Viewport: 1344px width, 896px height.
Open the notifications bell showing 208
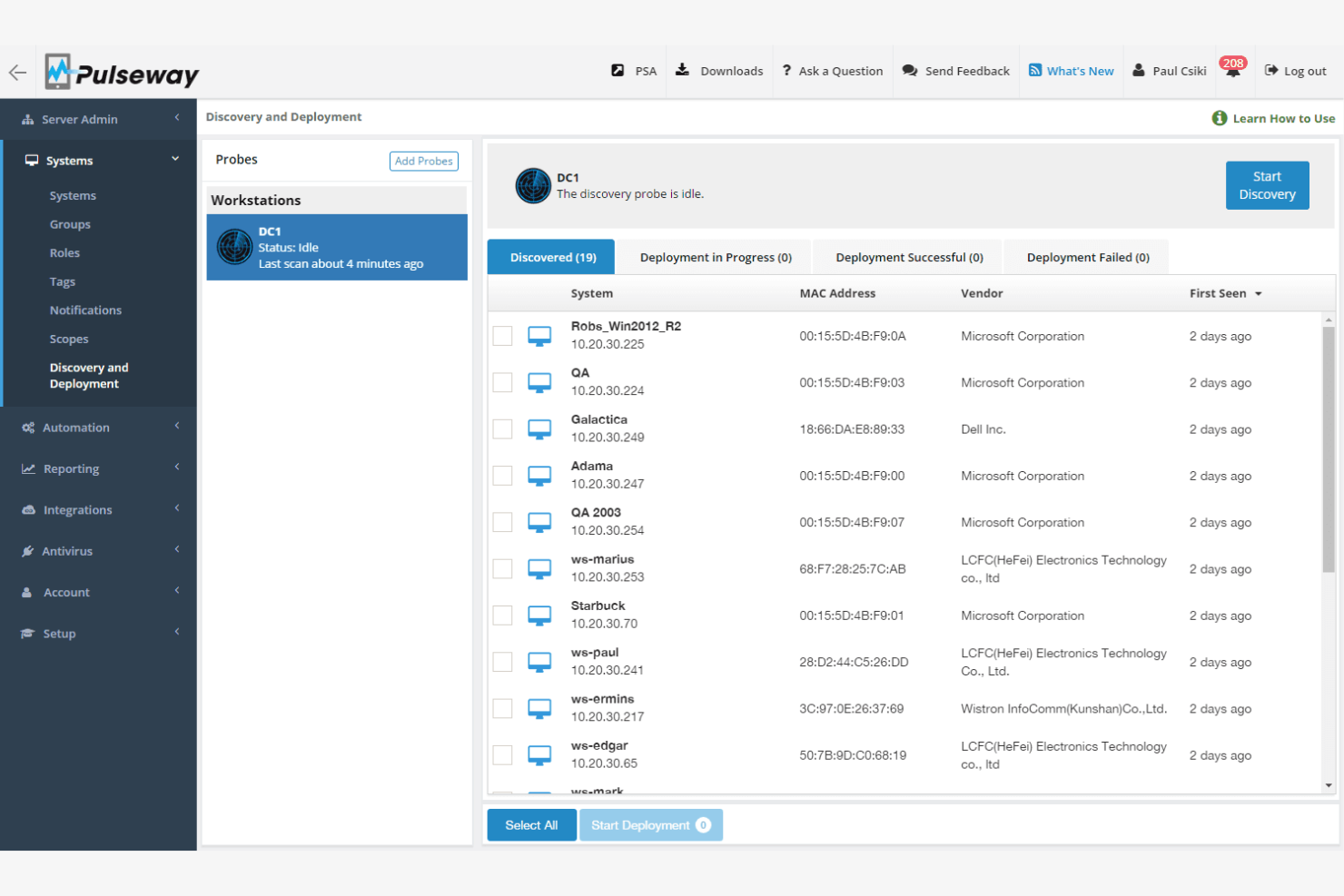(x=1232, y=69)
